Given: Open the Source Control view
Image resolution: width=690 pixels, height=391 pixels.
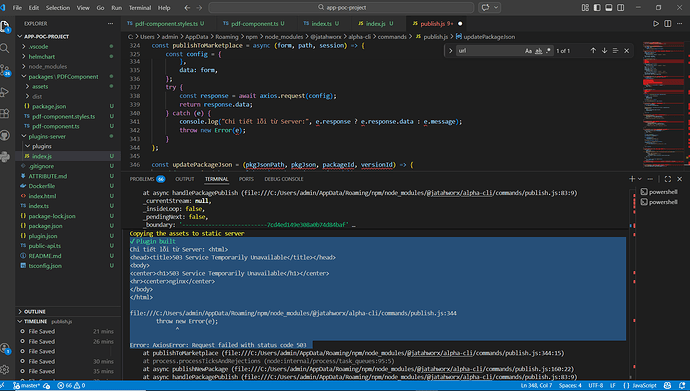Looking at the screenshot, I should click(5, 69).
